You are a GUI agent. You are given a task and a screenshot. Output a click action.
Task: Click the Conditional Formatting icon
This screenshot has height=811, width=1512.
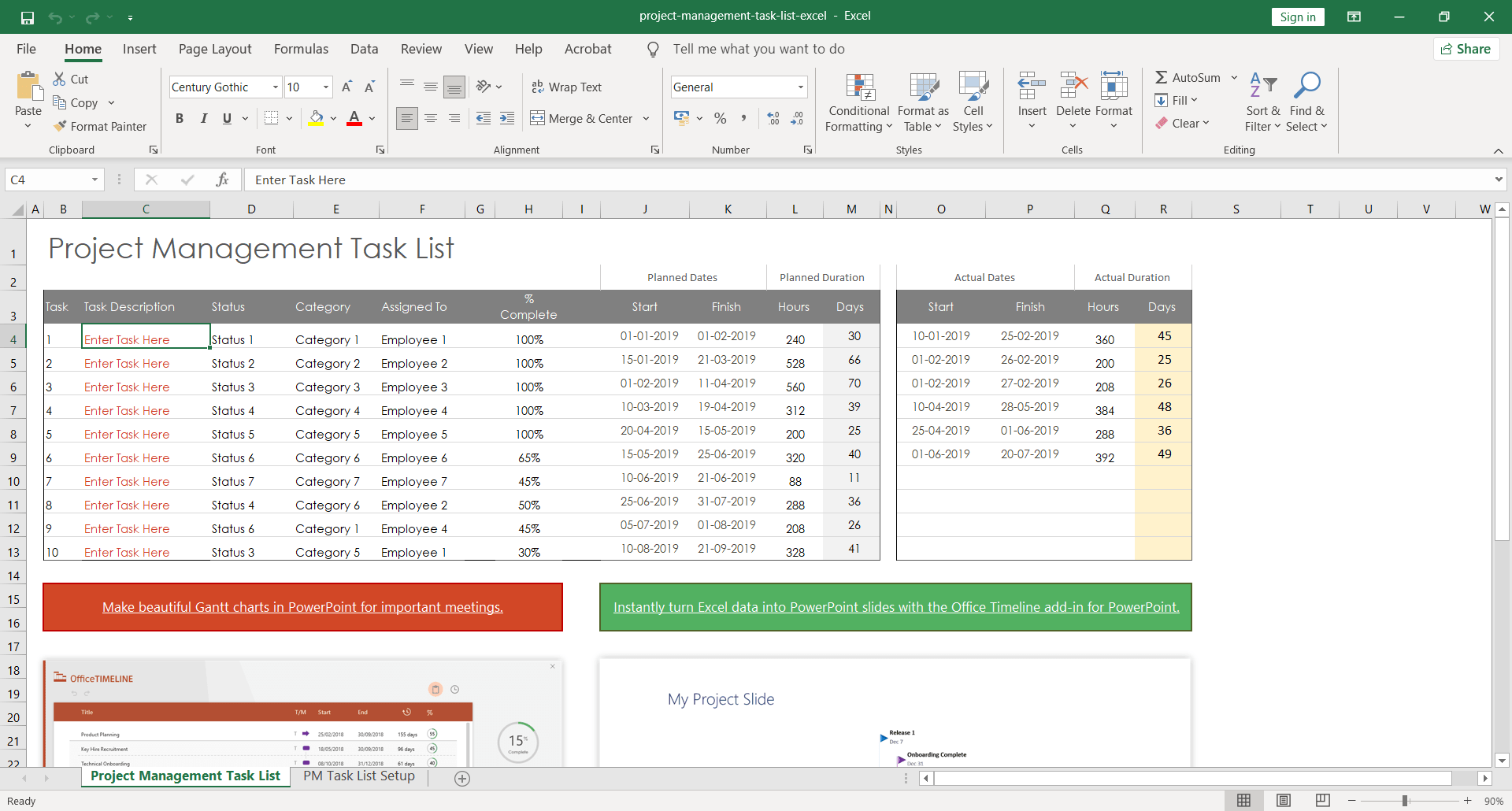click(x=859, y=87)
